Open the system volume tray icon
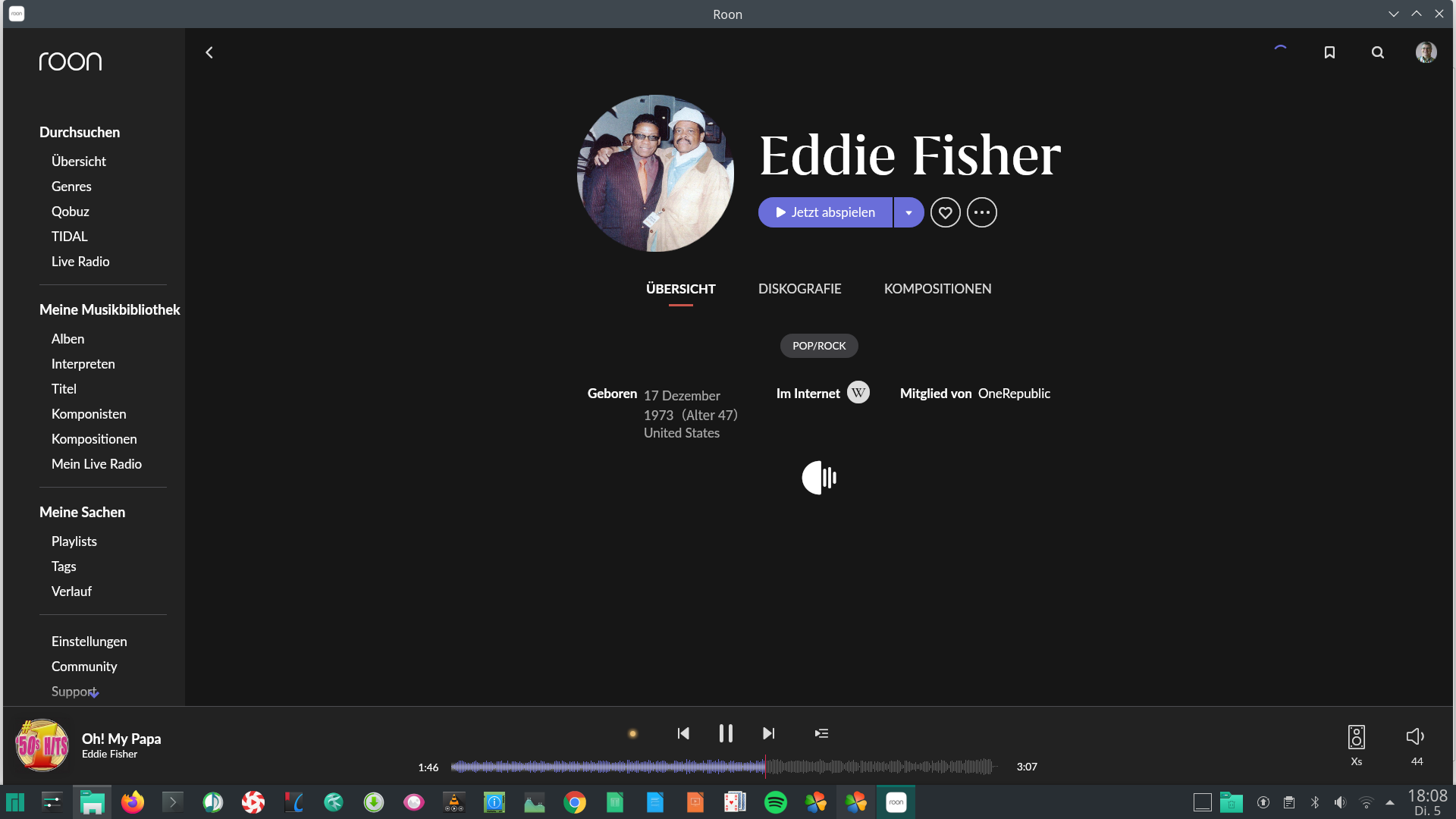Image resolution: width=1456 pixels, height=819 pixels. pos(1340,802)
